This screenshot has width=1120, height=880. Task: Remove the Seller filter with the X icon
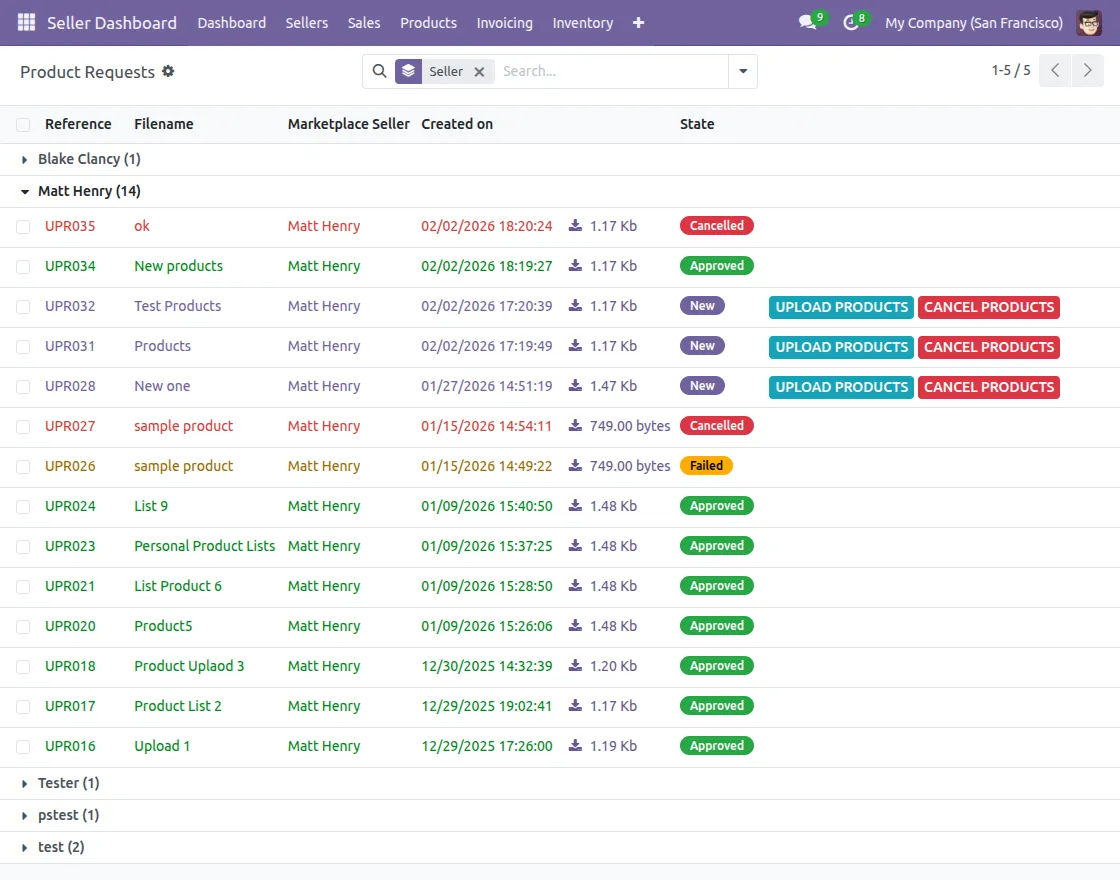click(x=479, y=71)
